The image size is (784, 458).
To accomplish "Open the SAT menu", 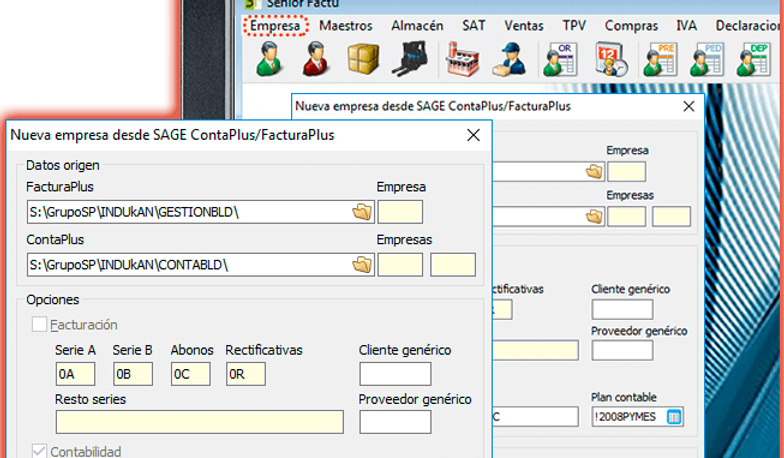I will click(474, 26).
